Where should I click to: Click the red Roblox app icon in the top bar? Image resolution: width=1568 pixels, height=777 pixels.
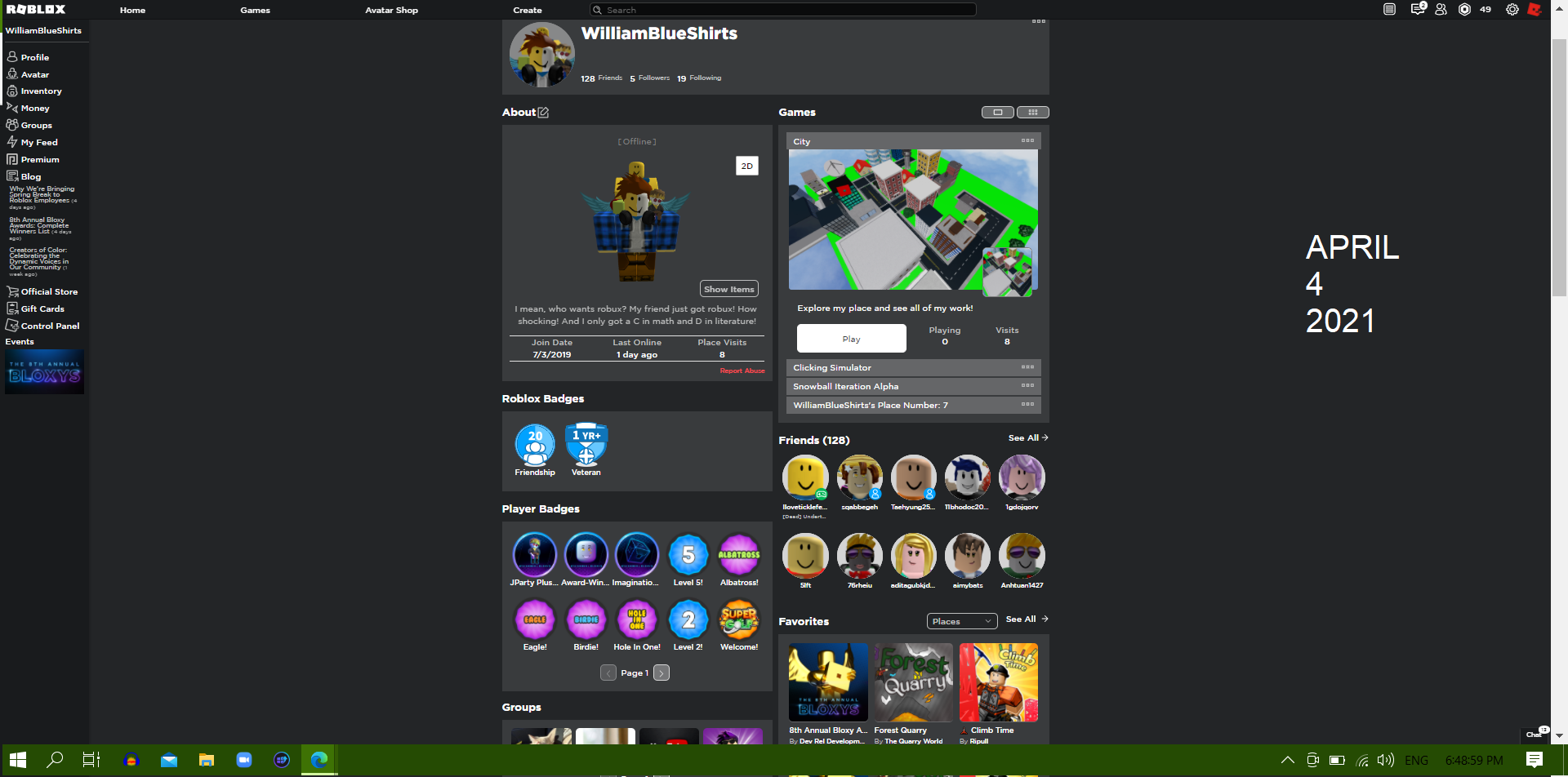point(1535,9)
